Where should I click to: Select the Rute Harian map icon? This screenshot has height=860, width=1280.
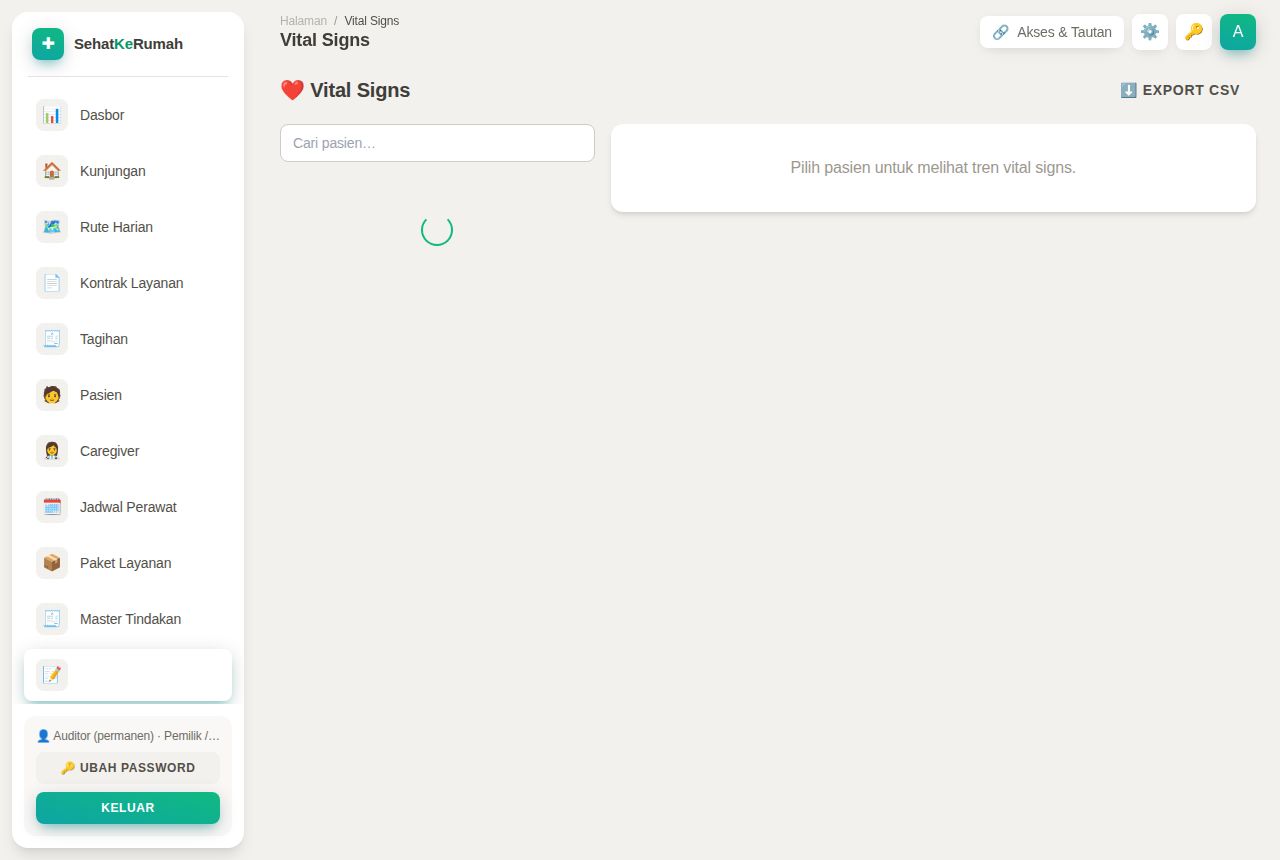52,227
